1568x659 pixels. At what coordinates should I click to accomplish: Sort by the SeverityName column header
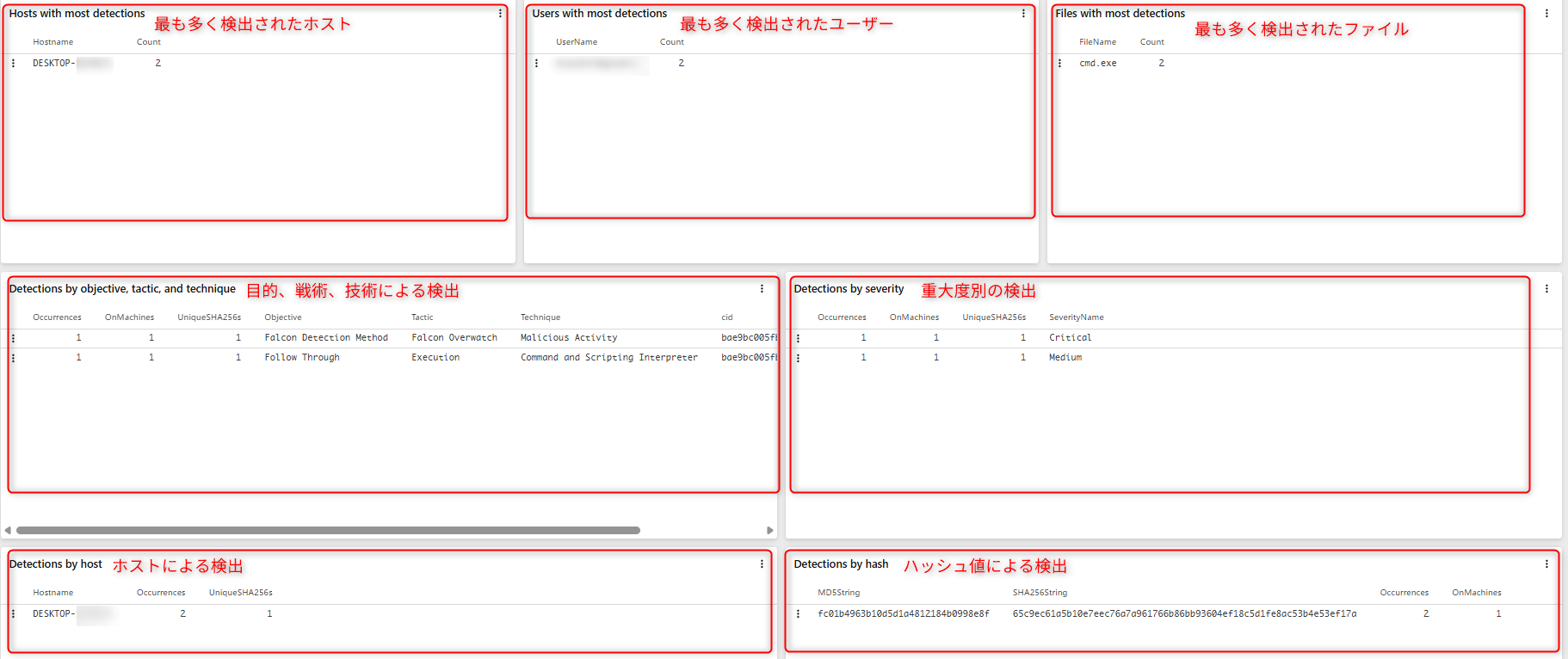coord(1076,317)
